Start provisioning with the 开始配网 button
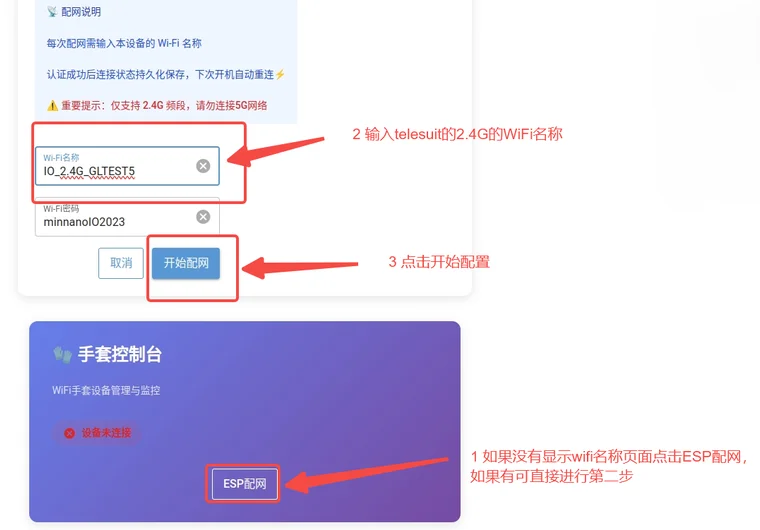This screenshot has height=530, width=760. pos(186,263)
